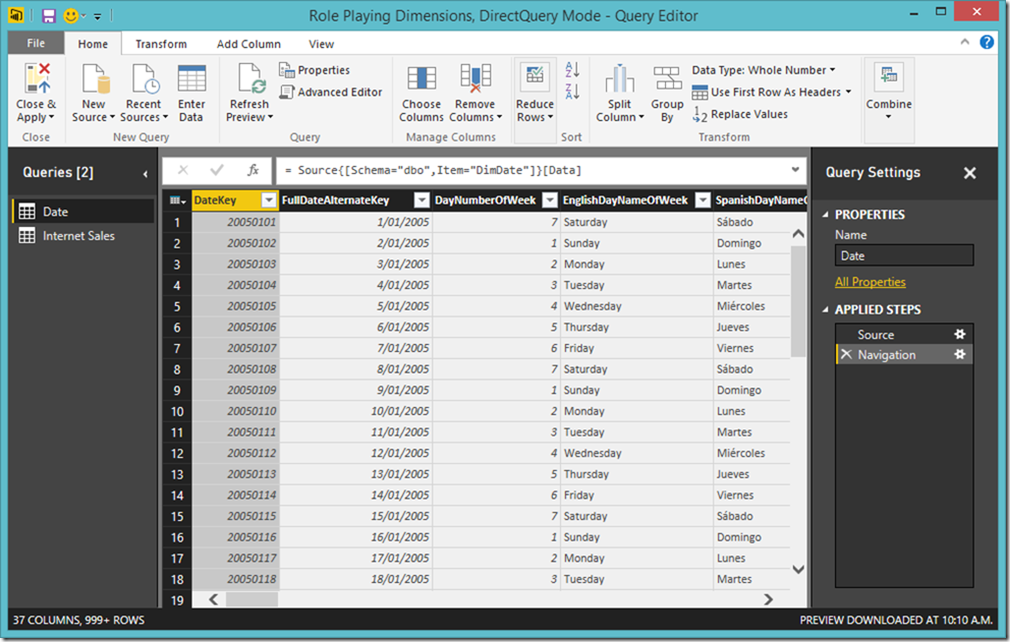Click the horizontal scrollbar thumb
This screenshot has width=1010, height=642.
click(251, 600)
